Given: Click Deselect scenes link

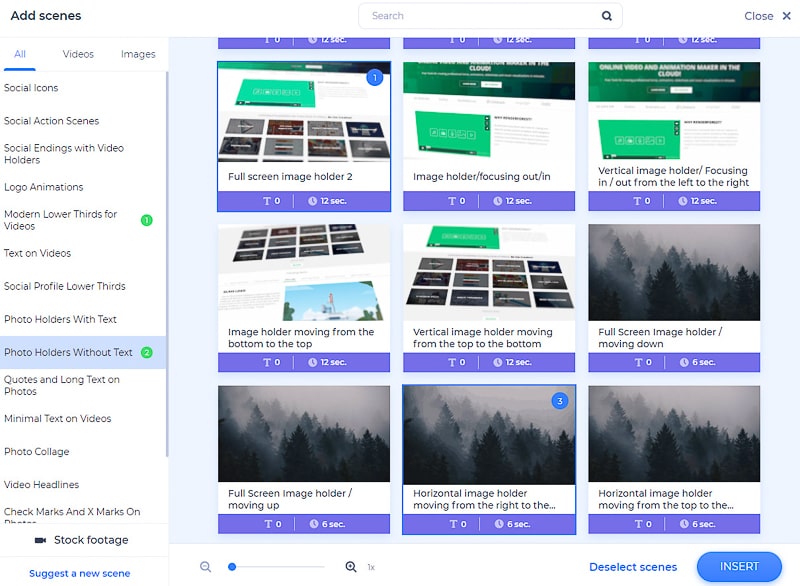Looking at the screenshot, I should click(x=633, y=567).
